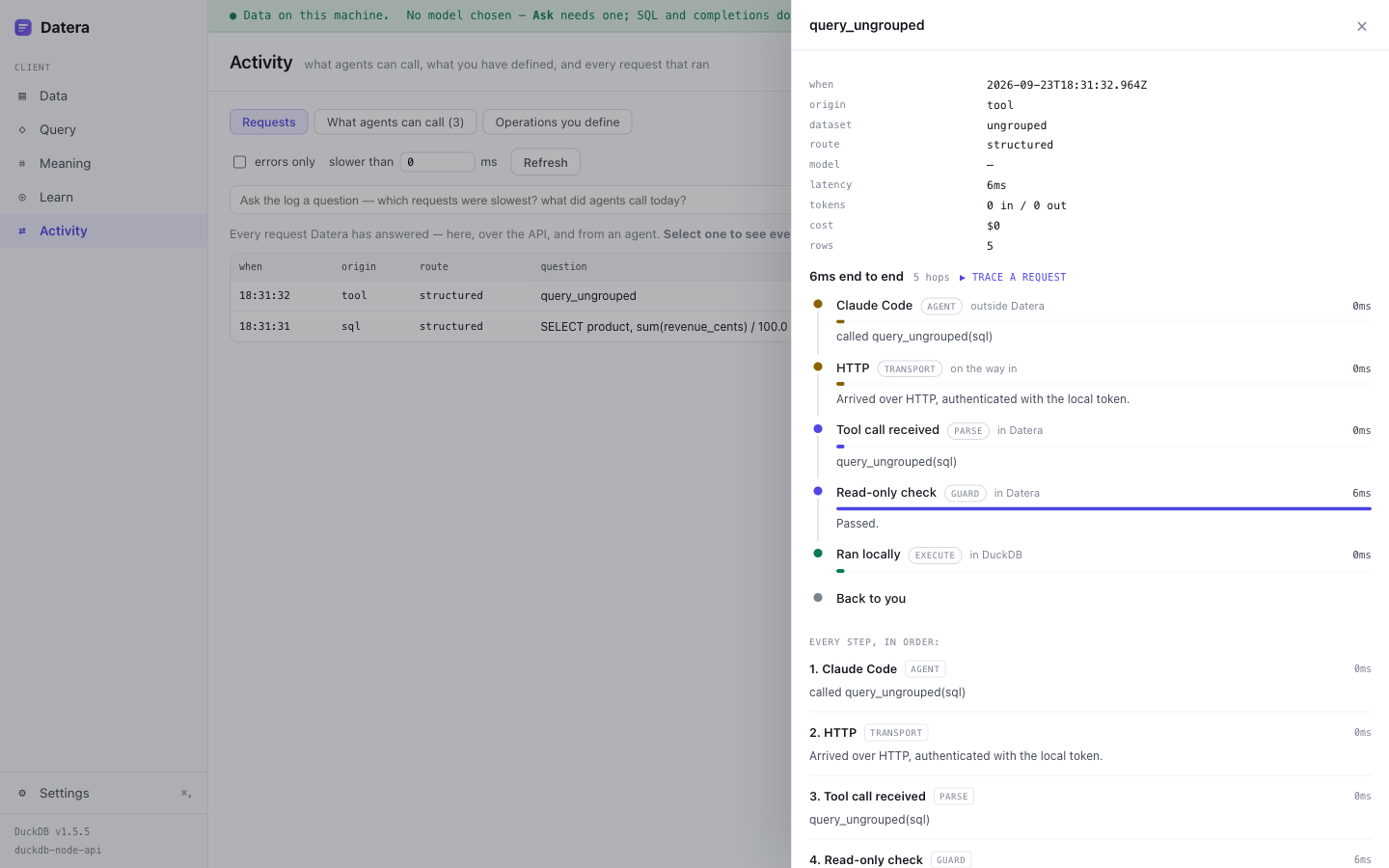Click the Ask the log question box
Screen dimensions: 1389x868
[x=510, y=201]
